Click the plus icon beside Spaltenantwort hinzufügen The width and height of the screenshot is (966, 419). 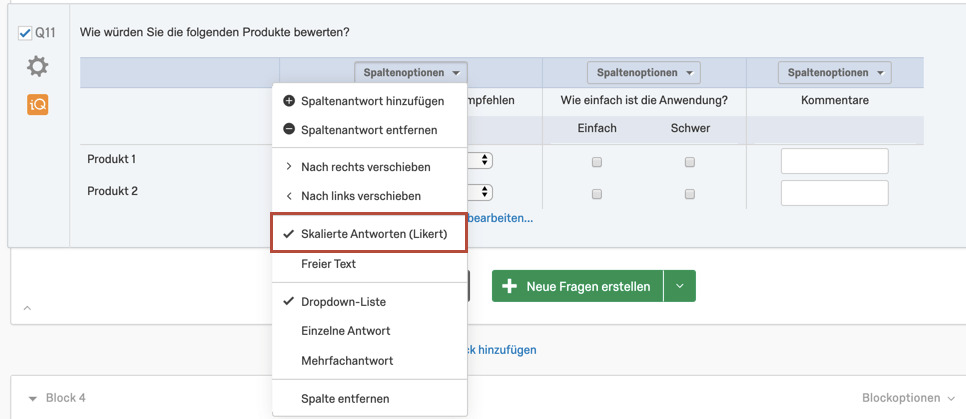point(288,101)
